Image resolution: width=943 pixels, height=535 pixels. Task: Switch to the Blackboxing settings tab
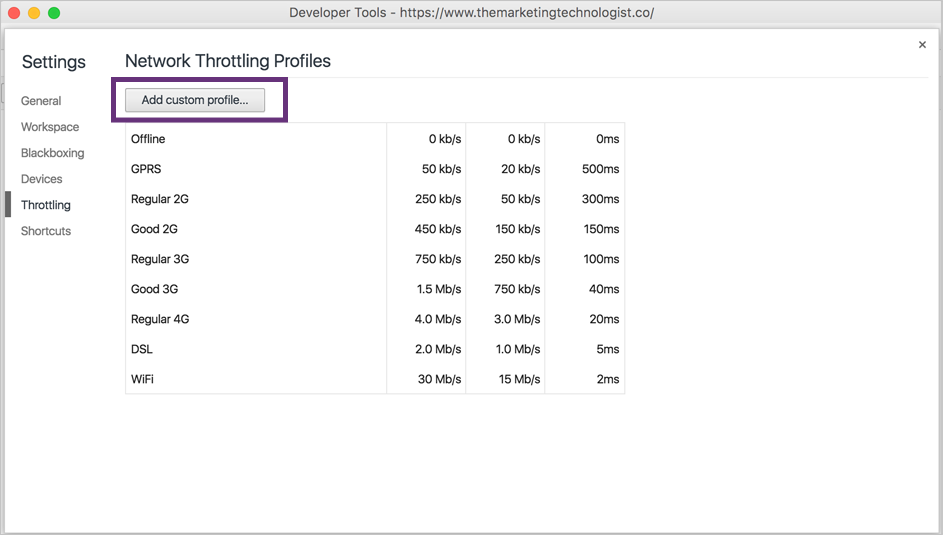[x=52, y=153]
